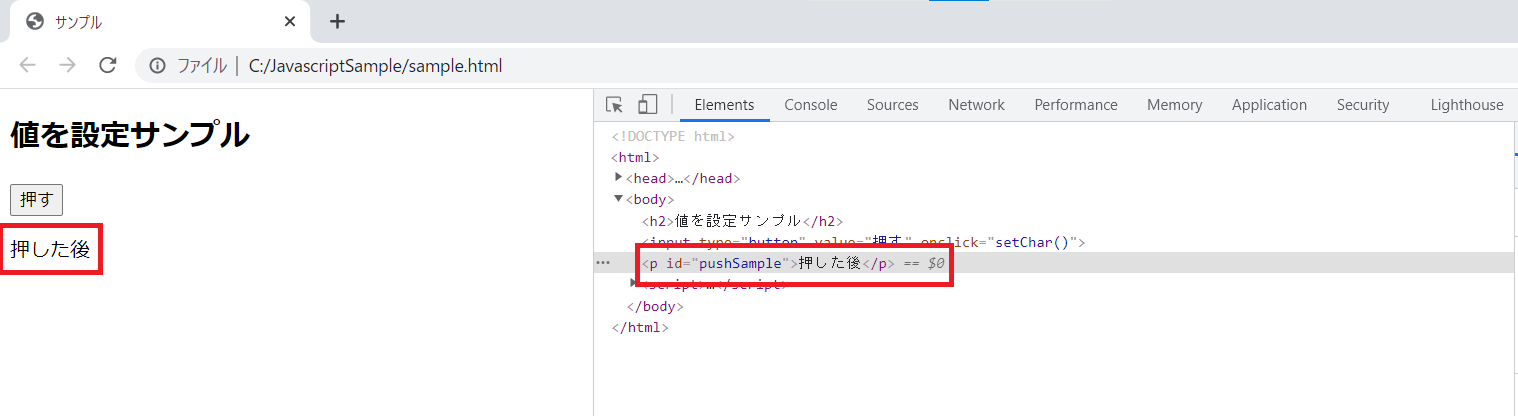
Task: Reload the page with the refresh icon
Action: pyautogui.click(x=108, y=66)
